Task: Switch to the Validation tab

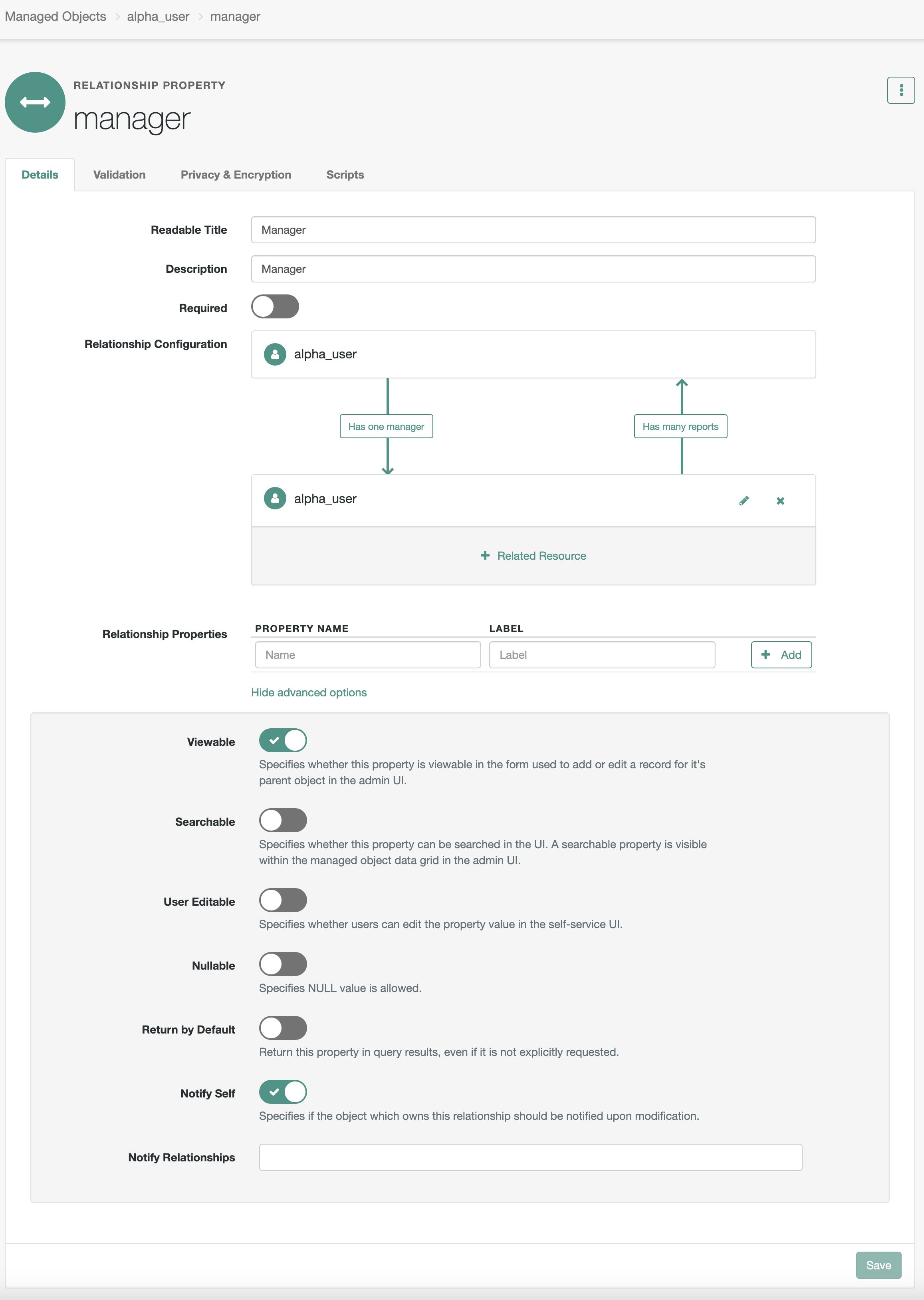Action: click(118, 175)
